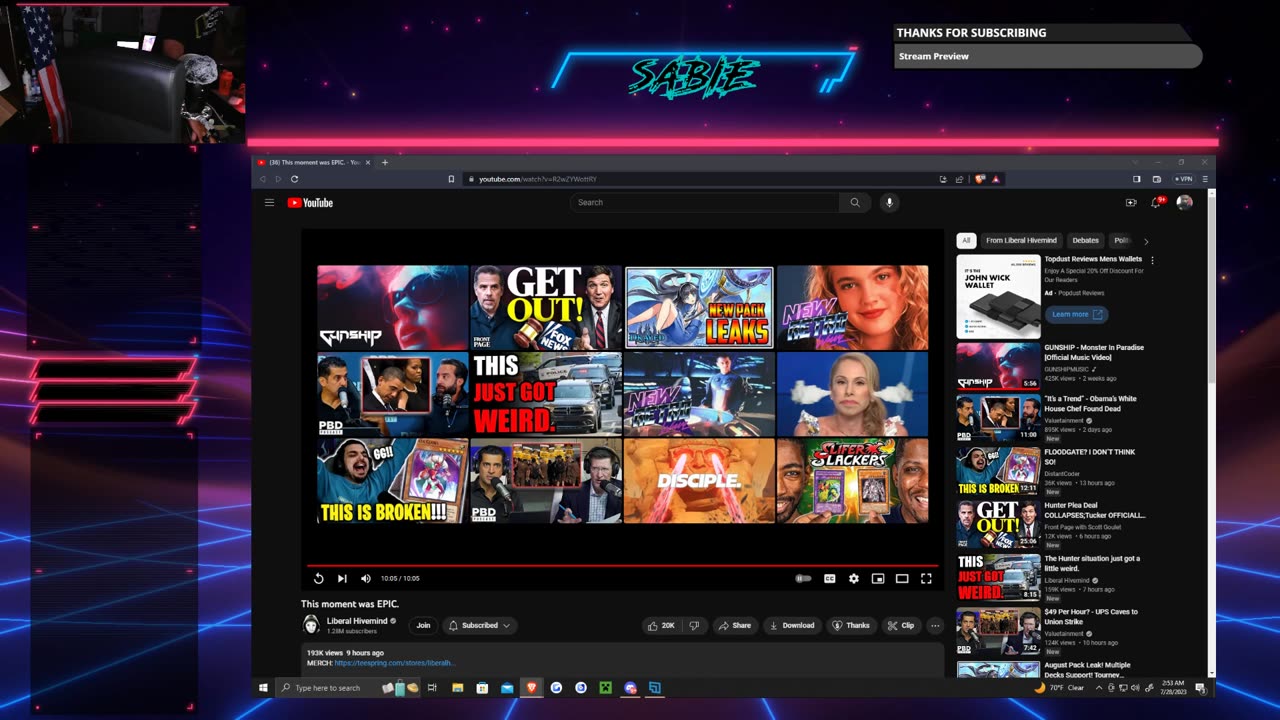Select the From Liberal Hivemind chip
Screen dimensions: 1280x720
pos(1021,240)
